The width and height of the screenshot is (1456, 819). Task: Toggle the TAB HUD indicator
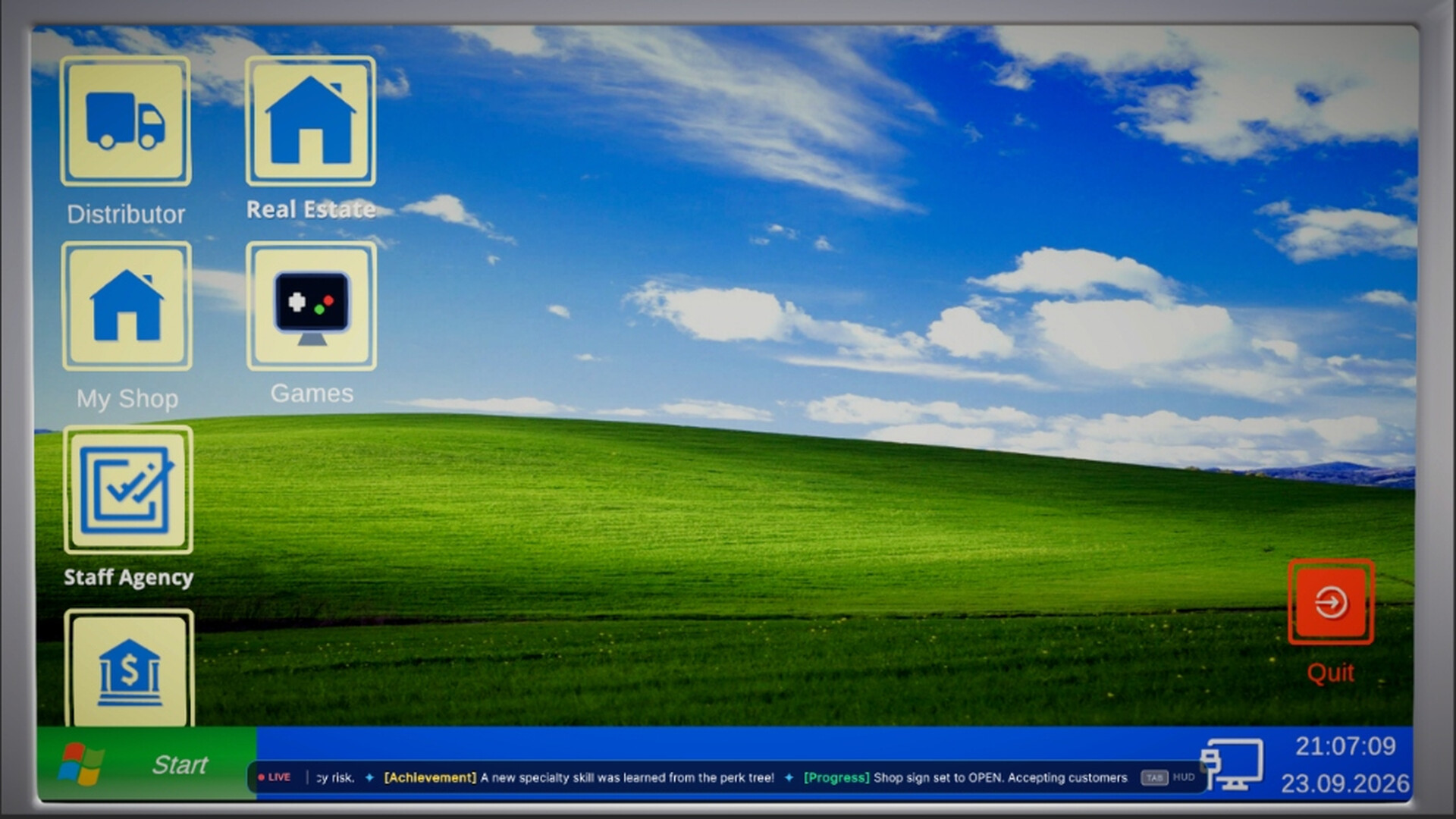coord(1168,777)
